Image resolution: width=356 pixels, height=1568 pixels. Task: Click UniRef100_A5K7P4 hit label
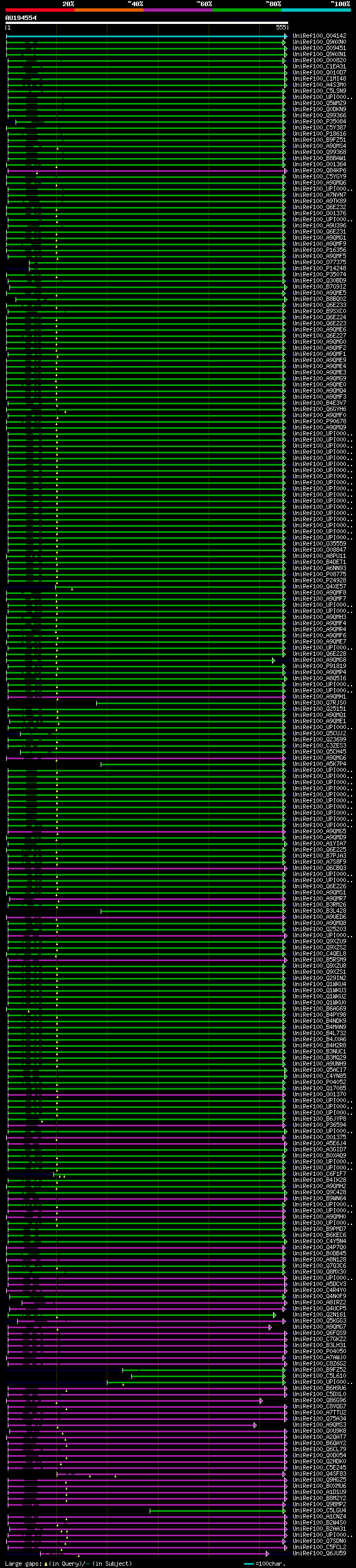pos(319,764)
